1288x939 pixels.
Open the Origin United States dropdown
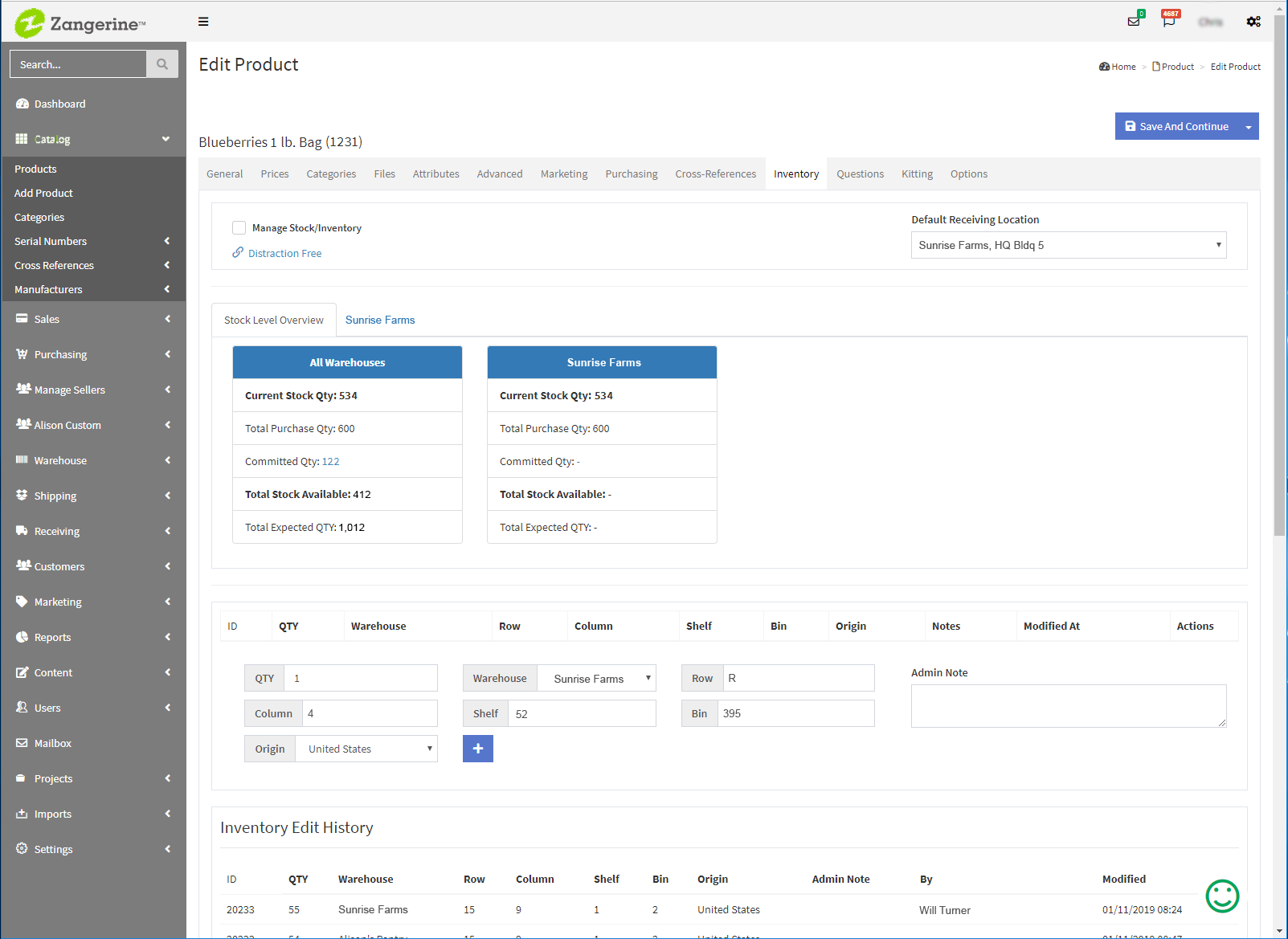tap(366, 749)
